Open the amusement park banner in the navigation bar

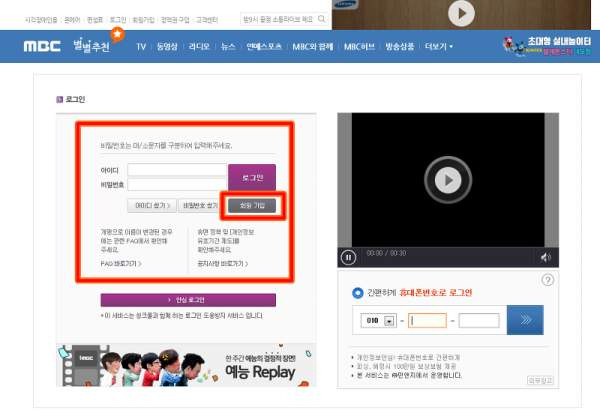tap(547, 46)
